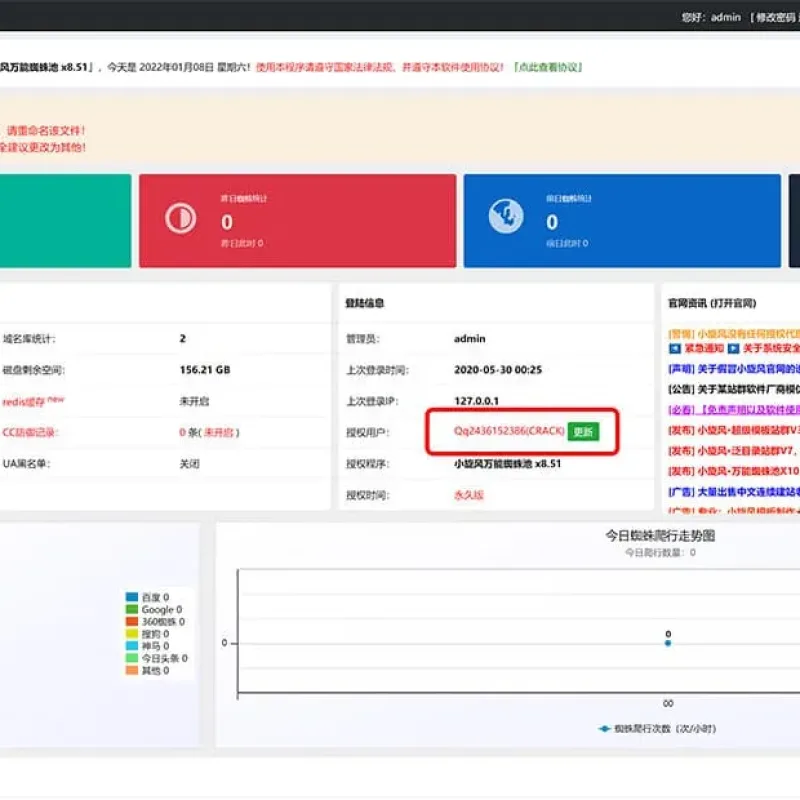
Task: Open the [公告] black announcement link
Action: tap(734, 389)
